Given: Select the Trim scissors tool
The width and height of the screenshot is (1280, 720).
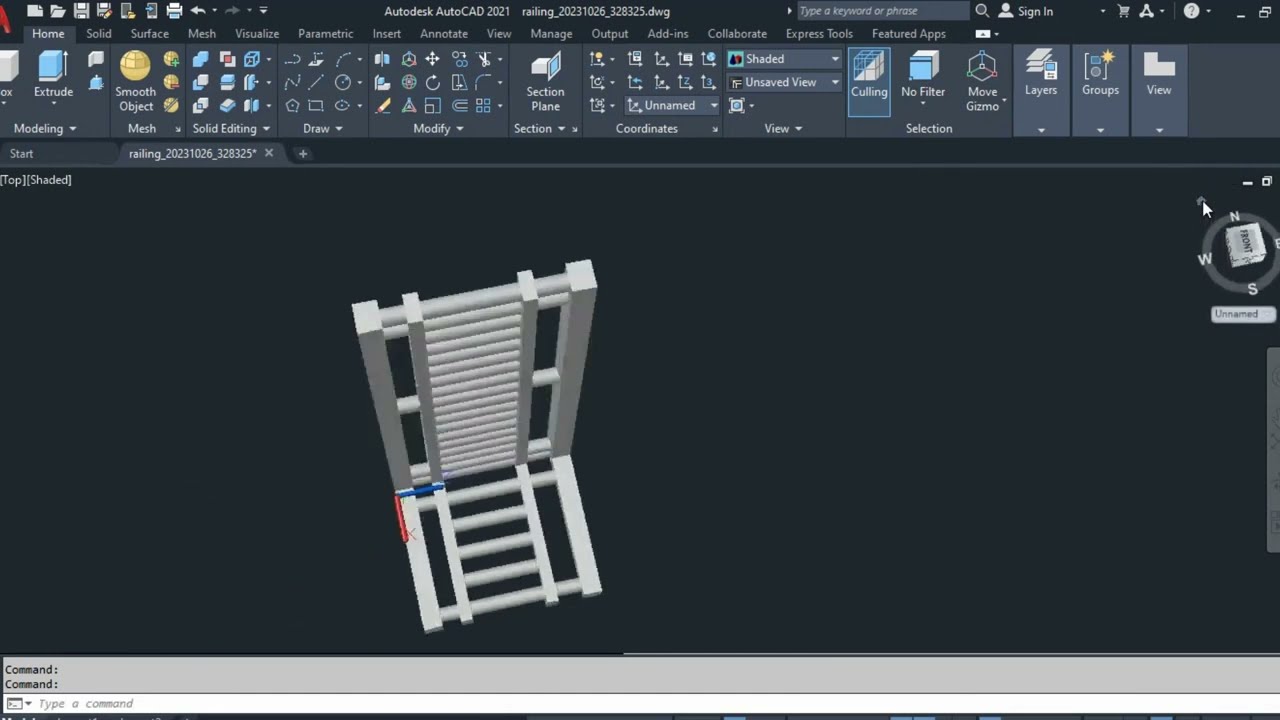Looking at the screenshot, I should pos(484,59).
